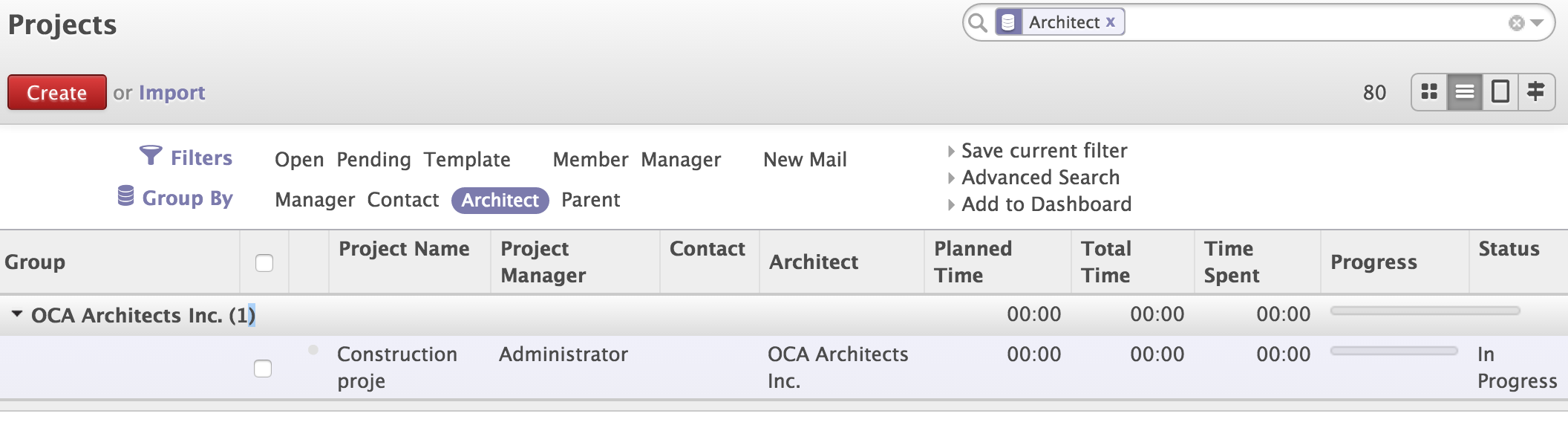Viewport: 1568px width, 428px height.
Task: Click the Group By stack icon
Action: [x=126, y=196]
